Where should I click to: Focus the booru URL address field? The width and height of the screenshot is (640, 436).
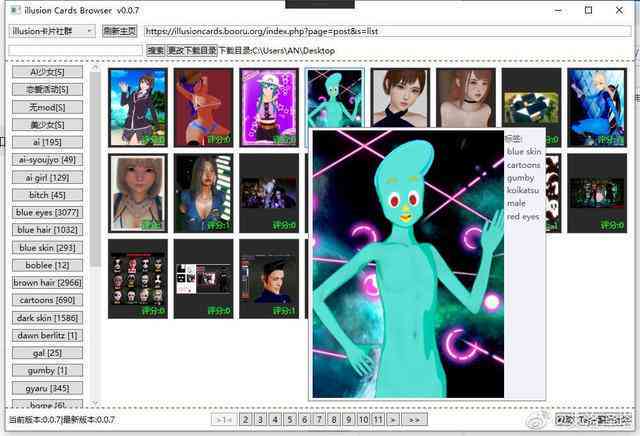pyautogui.click(x=387, y=31)
